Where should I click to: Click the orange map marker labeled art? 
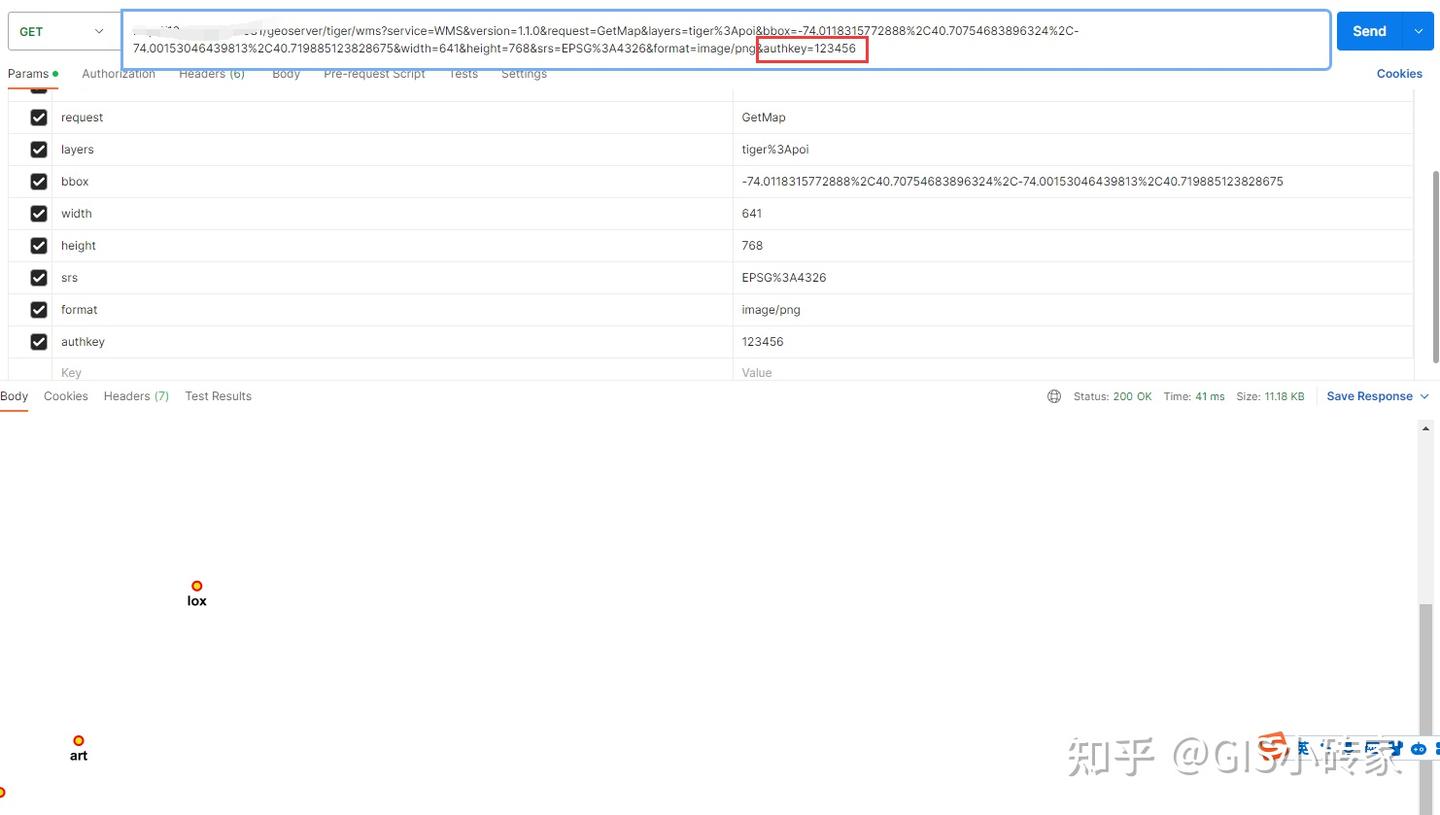point(78,741)
